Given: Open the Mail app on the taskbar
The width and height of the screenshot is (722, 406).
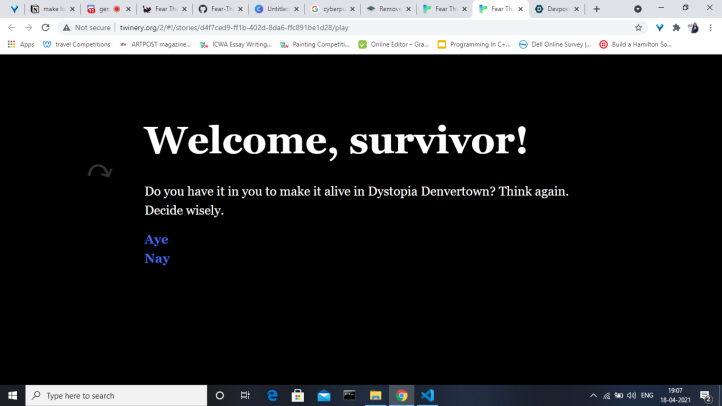Looking at the screenshot, I should [324, 395].
